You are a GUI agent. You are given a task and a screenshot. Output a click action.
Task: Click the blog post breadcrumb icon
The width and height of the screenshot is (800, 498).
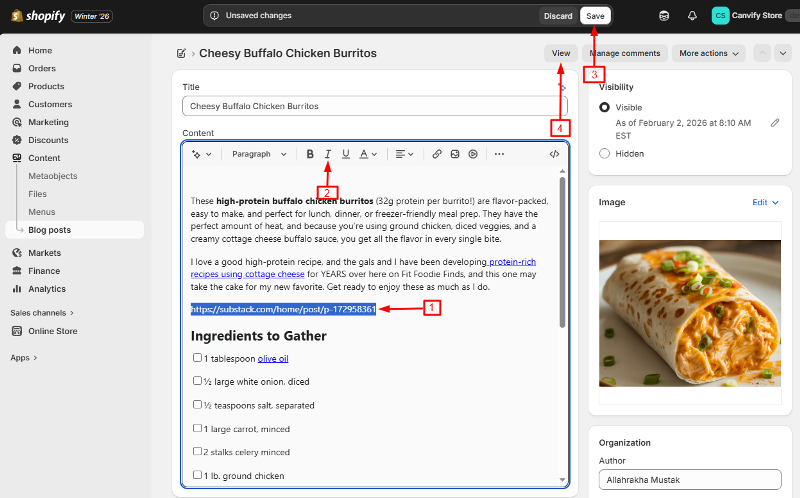181,53
